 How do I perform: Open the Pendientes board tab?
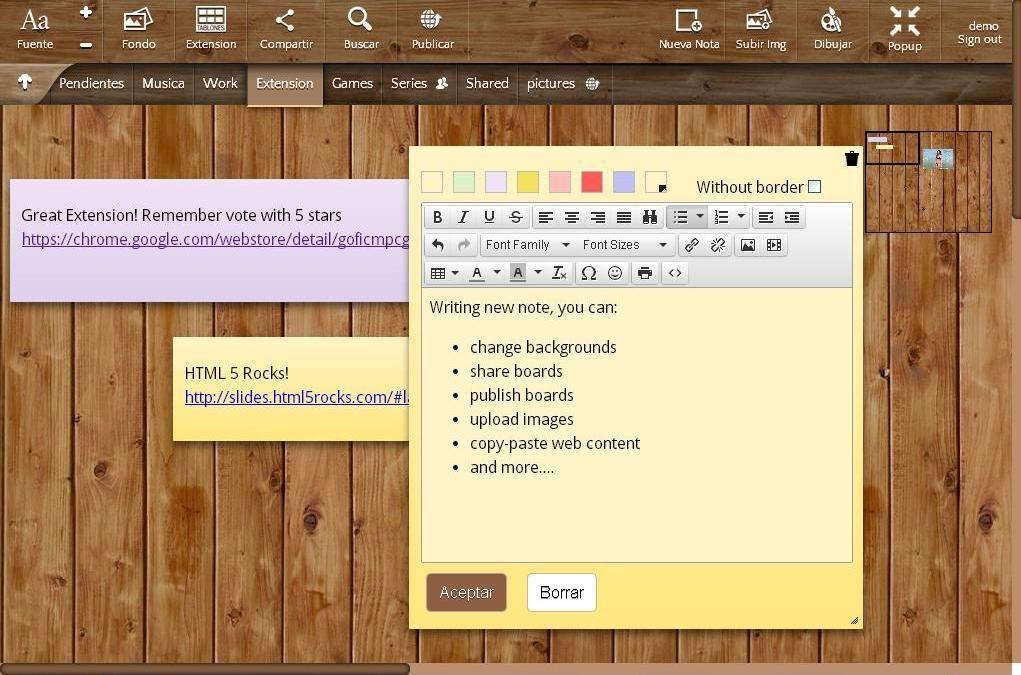91,83
